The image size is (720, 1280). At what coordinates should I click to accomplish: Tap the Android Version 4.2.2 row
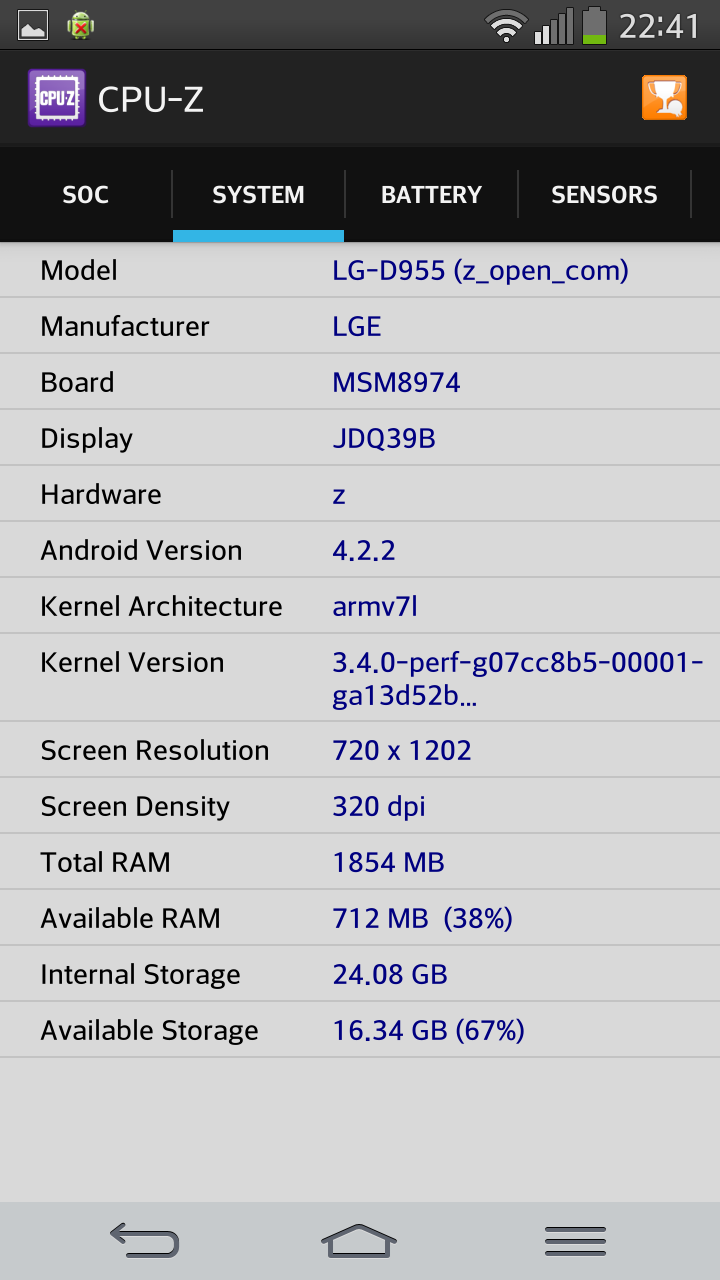(360, 550)
